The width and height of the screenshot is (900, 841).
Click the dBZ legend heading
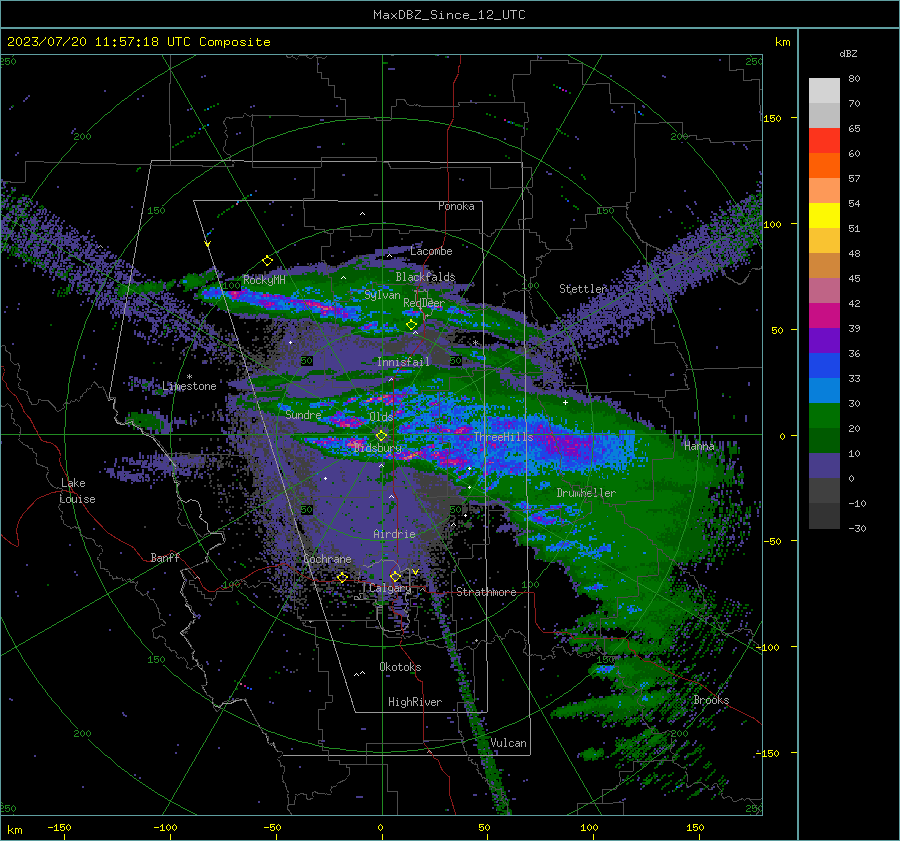click(848, 53)
